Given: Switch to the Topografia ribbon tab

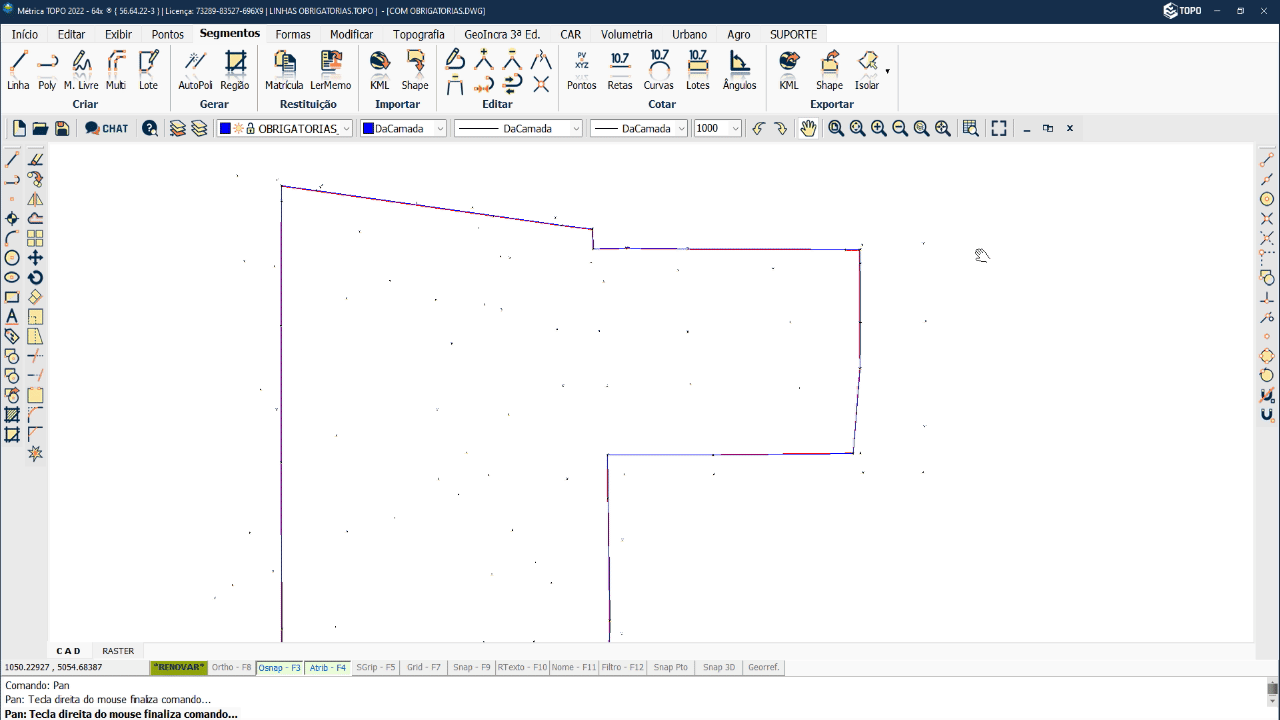Looking at the screenshot, I should tap(419, 33).
